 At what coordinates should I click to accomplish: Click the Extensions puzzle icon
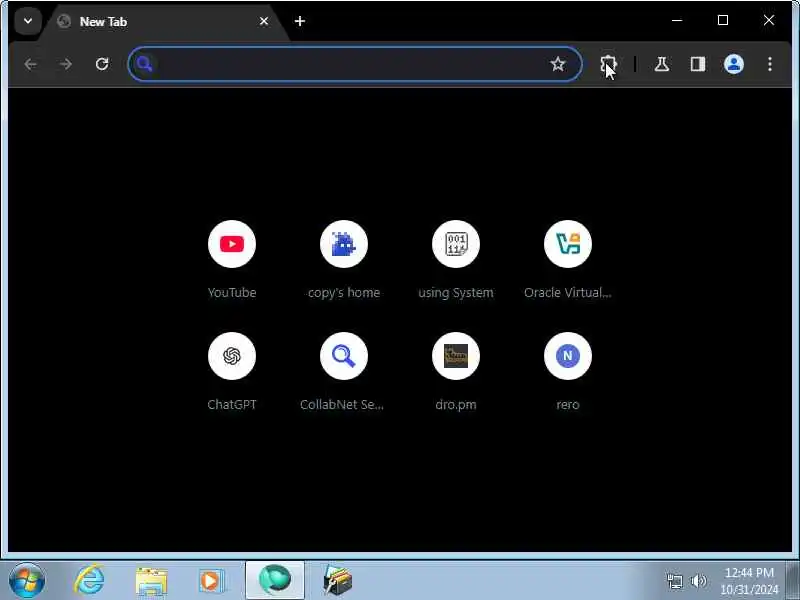(608, 64)
